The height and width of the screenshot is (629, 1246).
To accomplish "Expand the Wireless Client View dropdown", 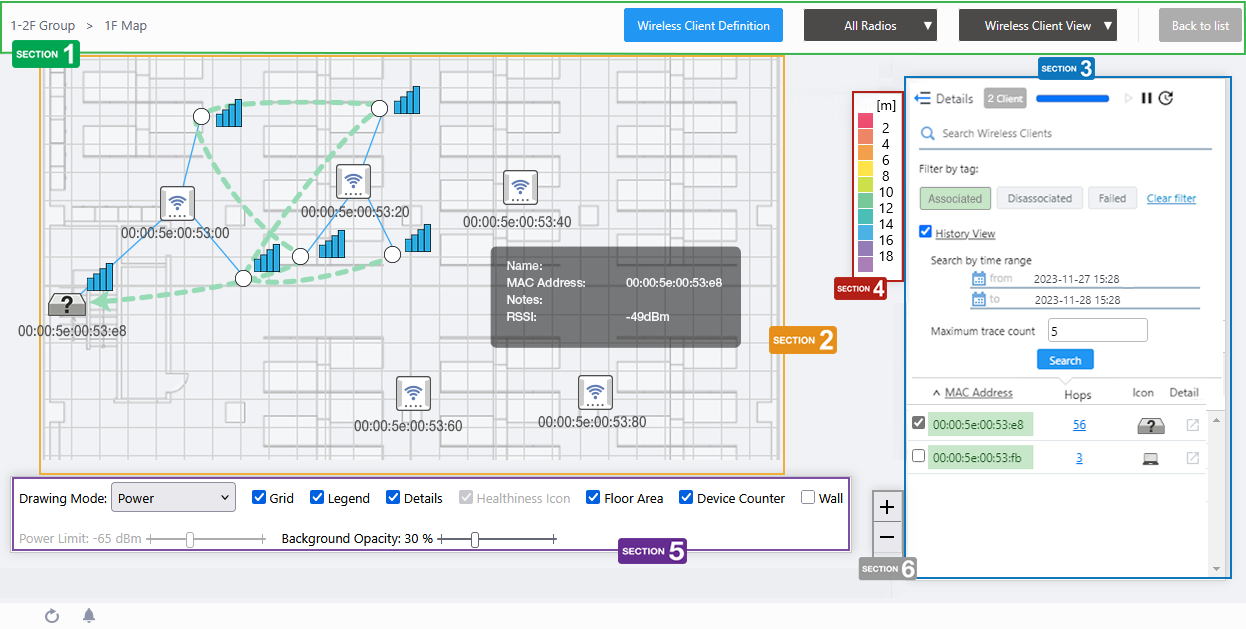I will coord(1037,26).
